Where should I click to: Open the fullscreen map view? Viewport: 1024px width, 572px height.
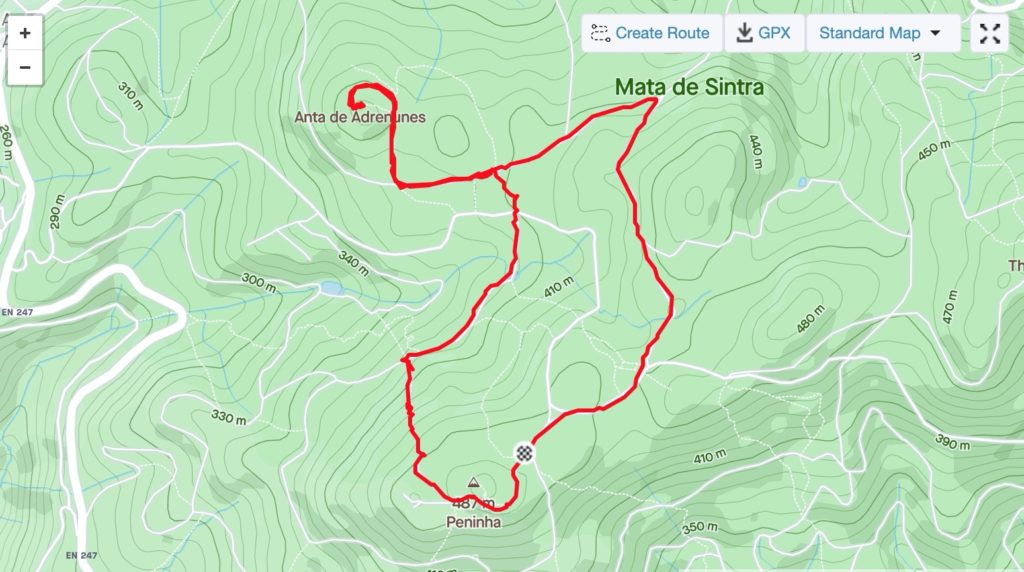(x=990, y=33)
